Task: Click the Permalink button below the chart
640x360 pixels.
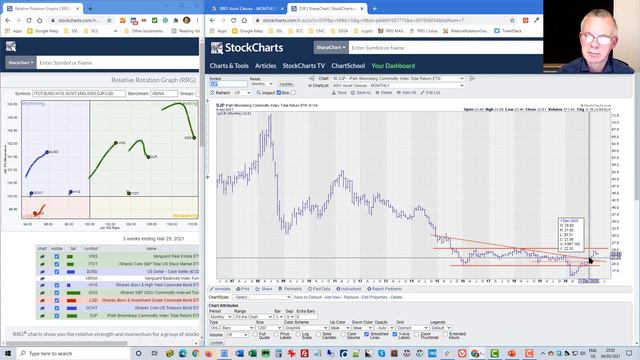Action: pos(290,289)
